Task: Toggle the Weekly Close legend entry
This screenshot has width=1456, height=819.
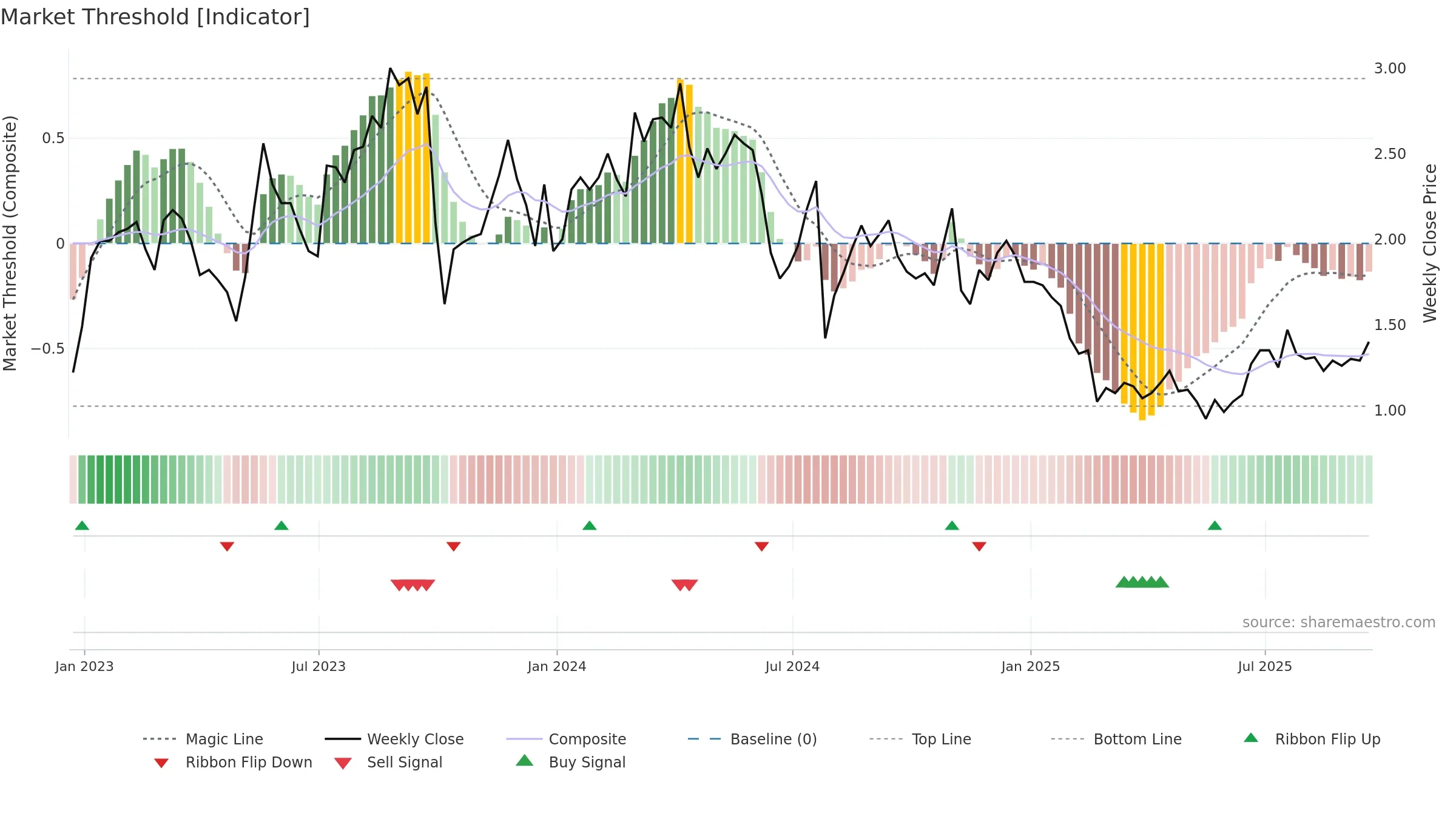Action: point(394,739)
